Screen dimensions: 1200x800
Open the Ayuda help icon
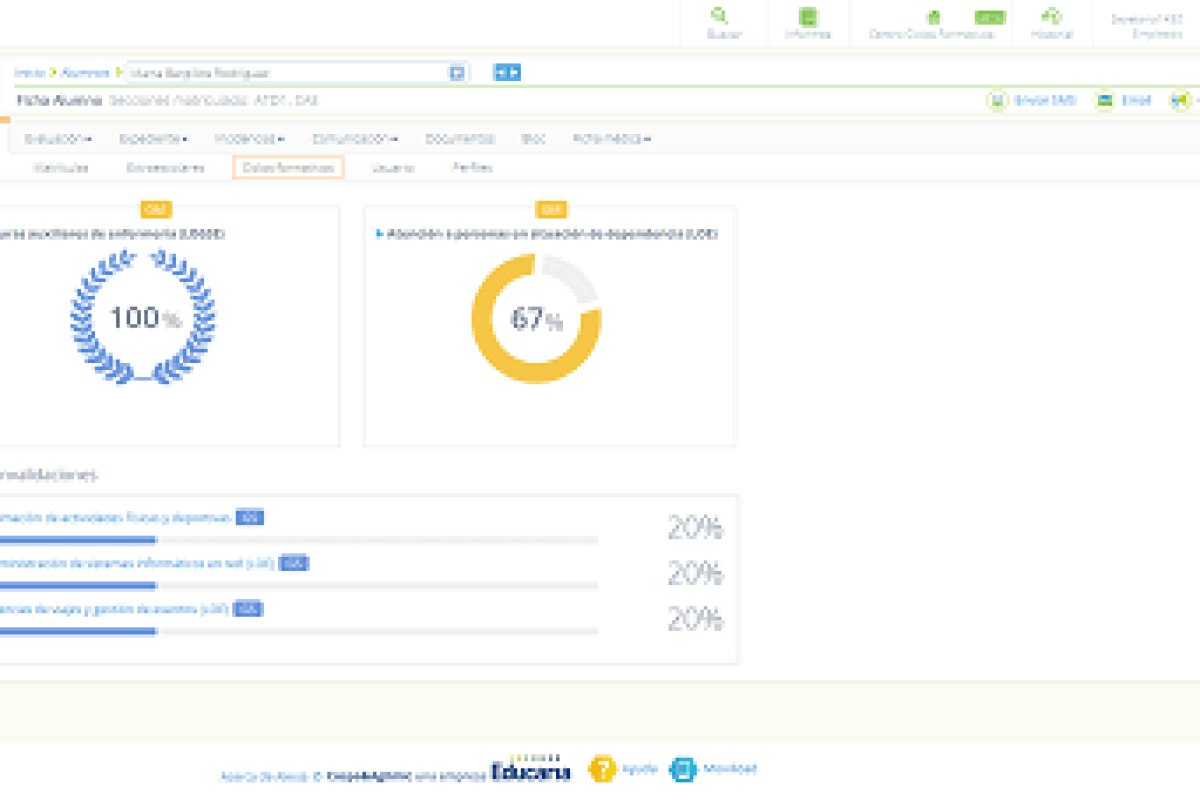point(601,768)
